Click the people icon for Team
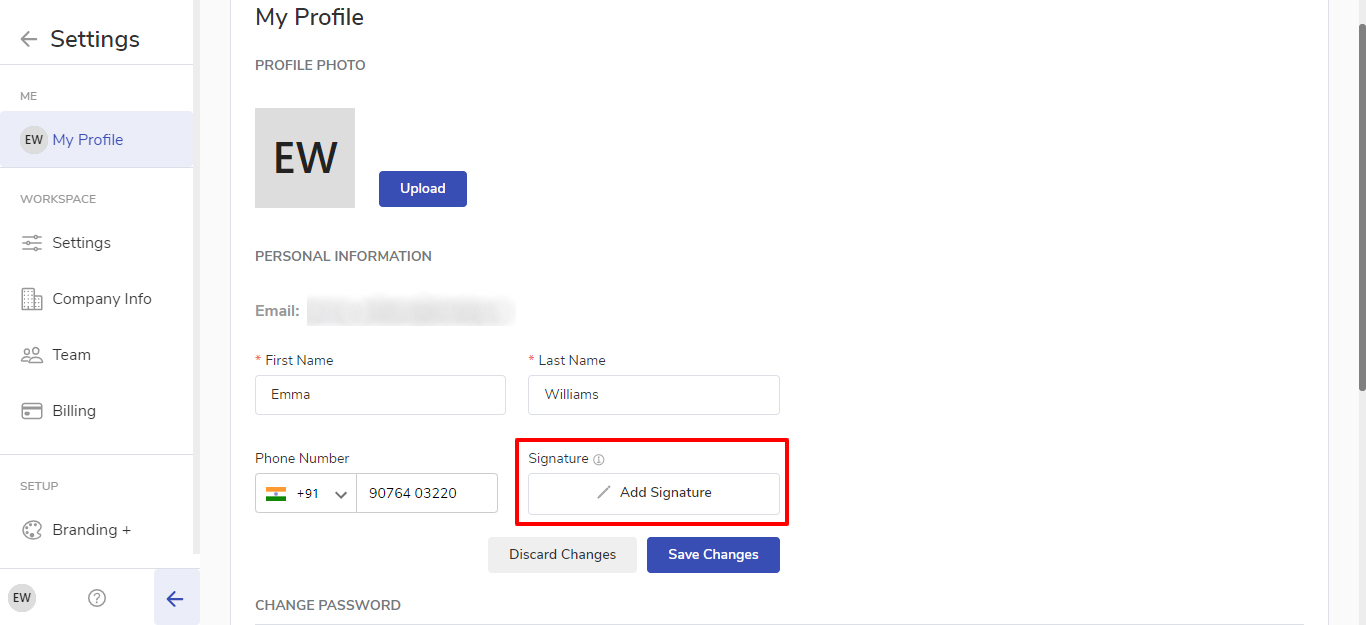1366x625 pixels. [32, 355]
